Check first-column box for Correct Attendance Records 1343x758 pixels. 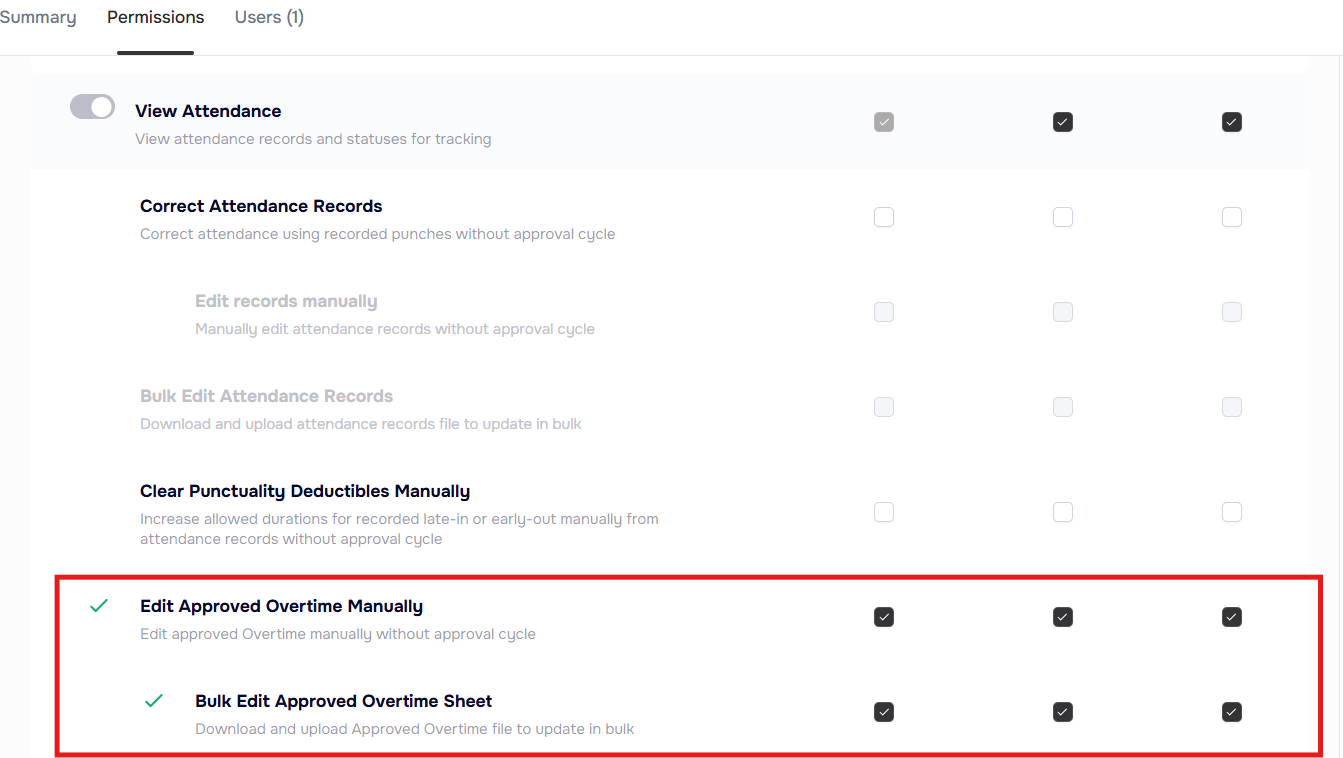[x=884, y=217]
